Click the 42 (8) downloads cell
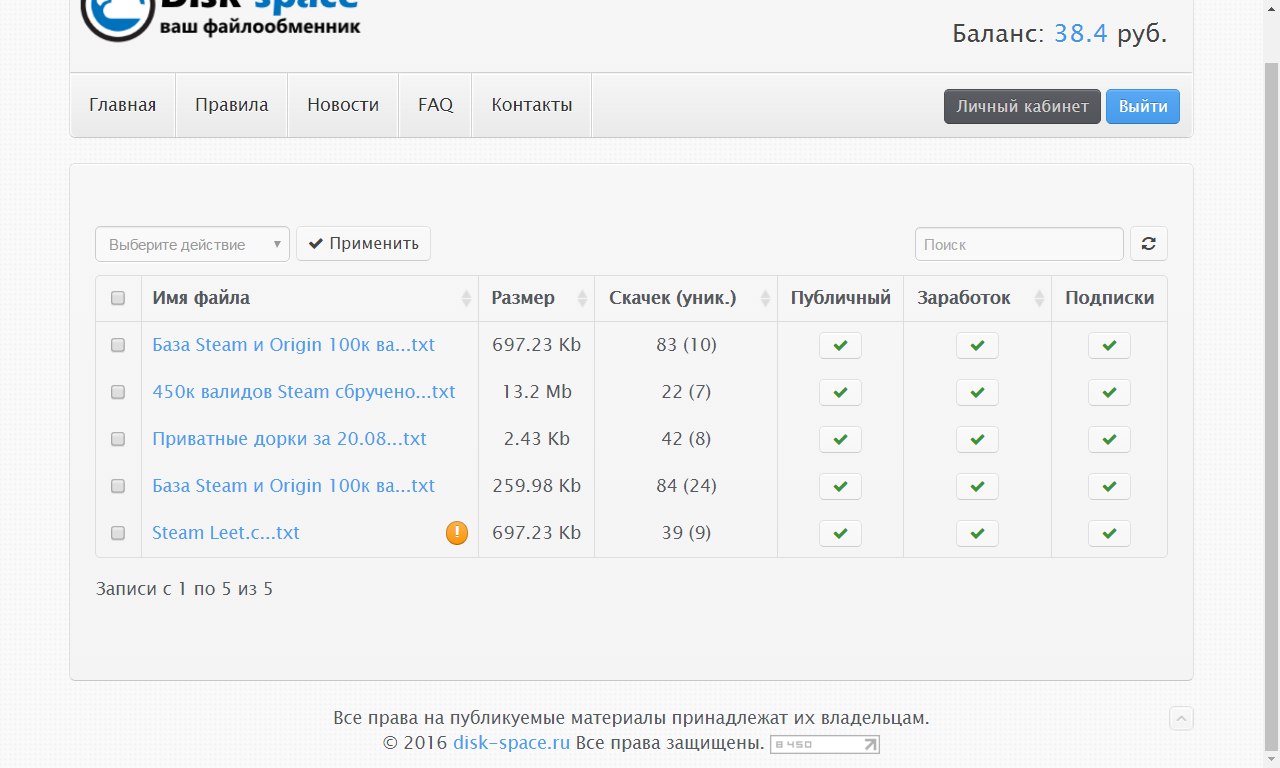 tap(686, 439)
